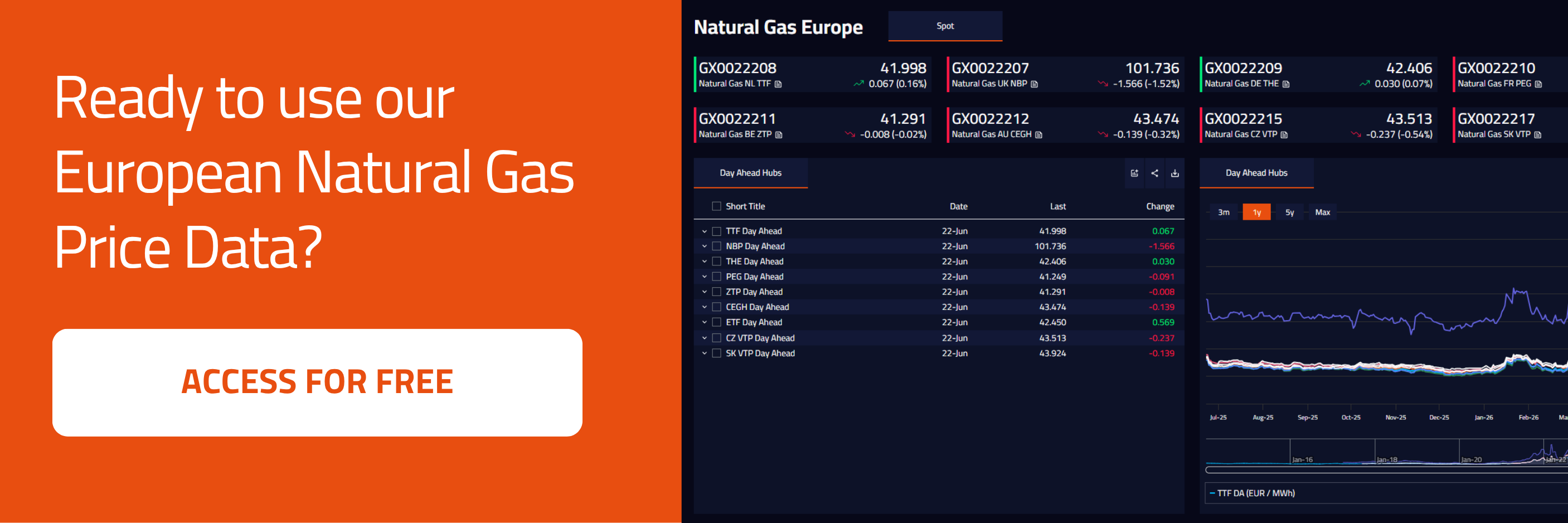Check the TTF Day Ahead row checkbox
Screen dimensions: 1568x523
(716, 231)
